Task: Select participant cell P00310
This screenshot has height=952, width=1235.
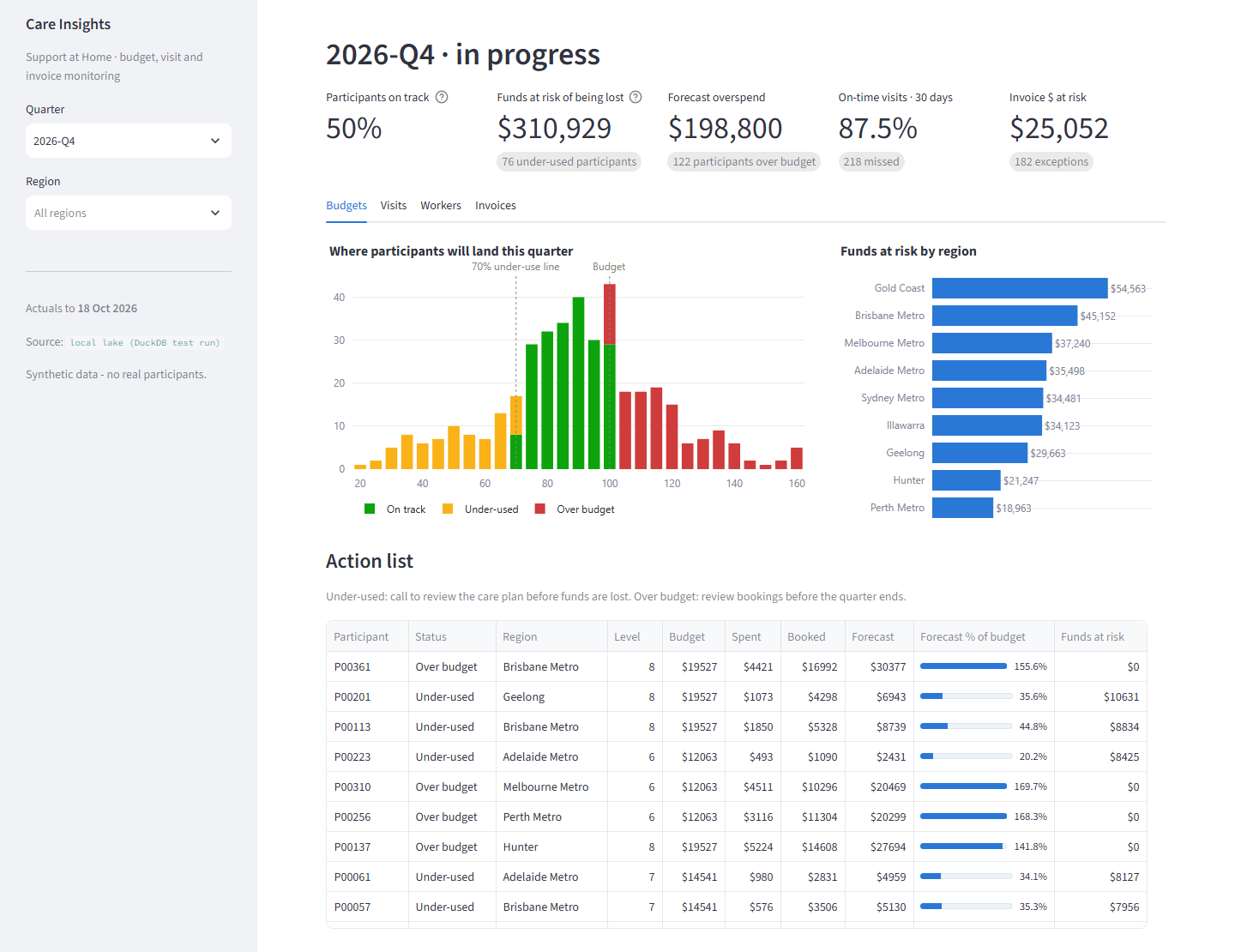Action: point(368,786)
